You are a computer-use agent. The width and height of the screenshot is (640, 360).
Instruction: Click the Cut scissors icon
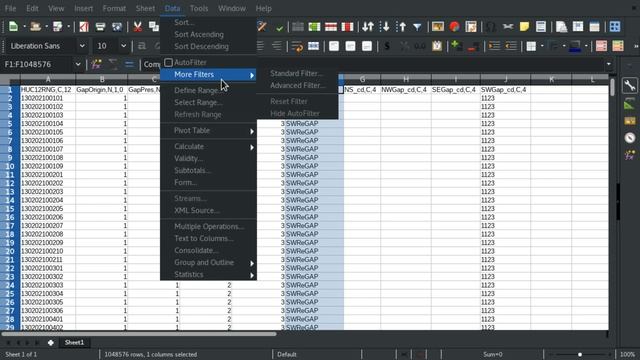click(x=138, y=27)
